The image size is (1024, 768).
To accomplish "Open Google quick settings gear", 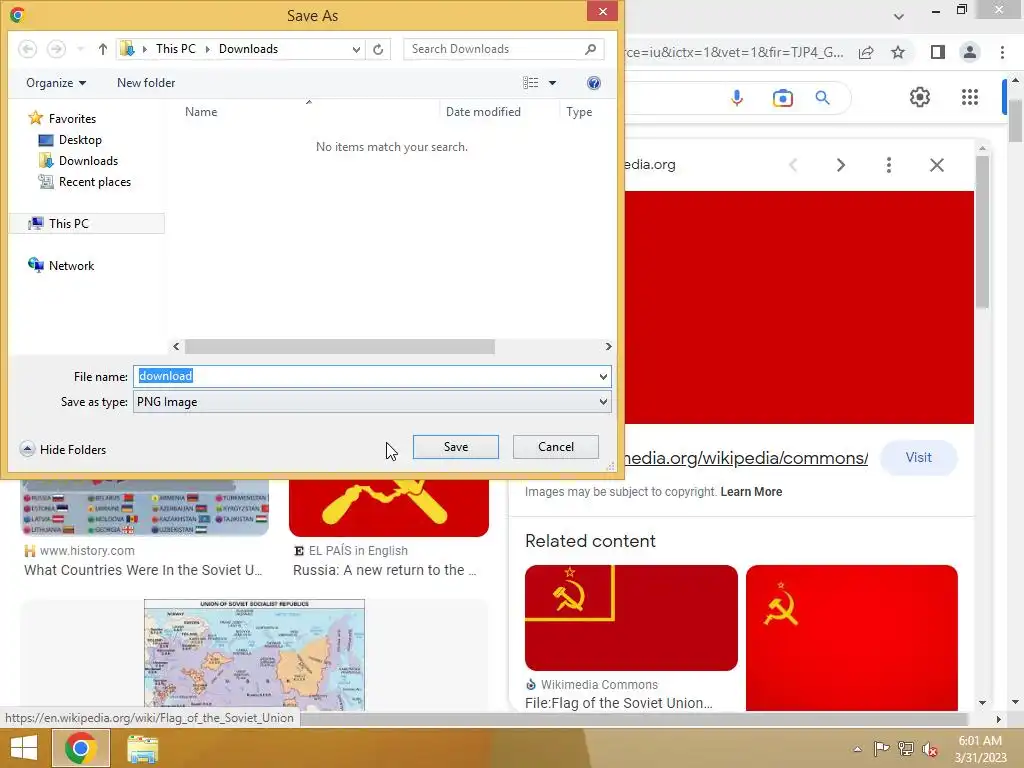I will pos(920,97).
